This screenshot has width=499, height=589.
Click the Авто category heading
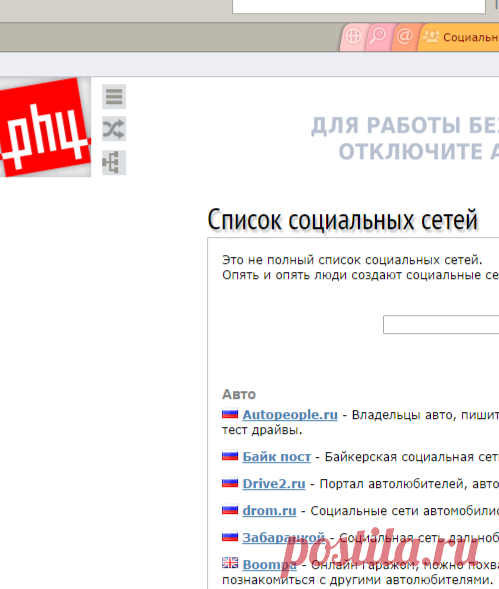pos(239,394)
